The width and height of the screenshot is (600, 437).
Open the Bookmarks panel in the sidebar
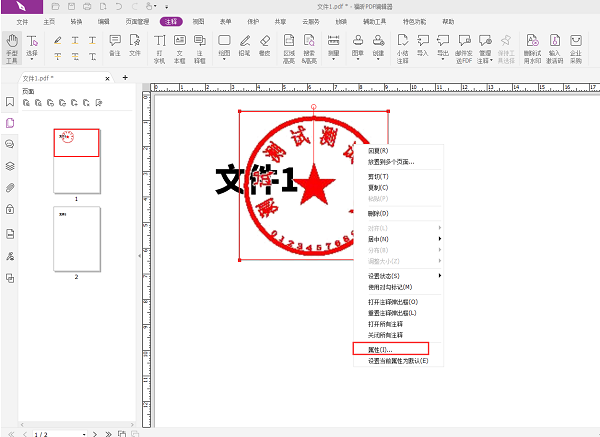10,101
